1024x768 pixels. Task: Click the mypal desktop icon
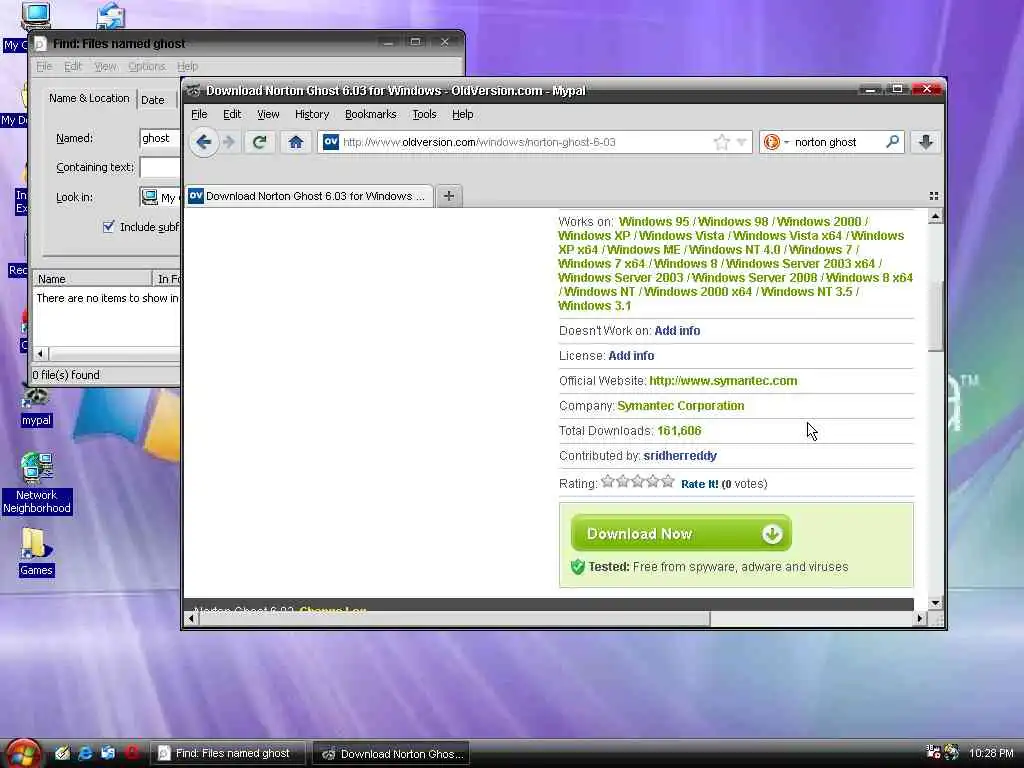(36, 407)
